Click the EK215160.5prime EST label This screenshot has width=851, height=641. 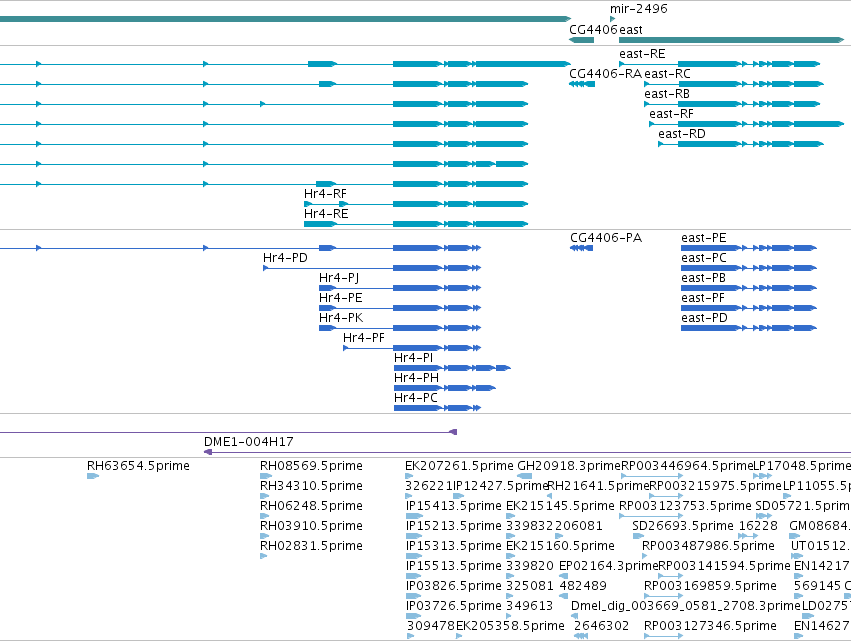pyautogui.click(x=560, y=546)
